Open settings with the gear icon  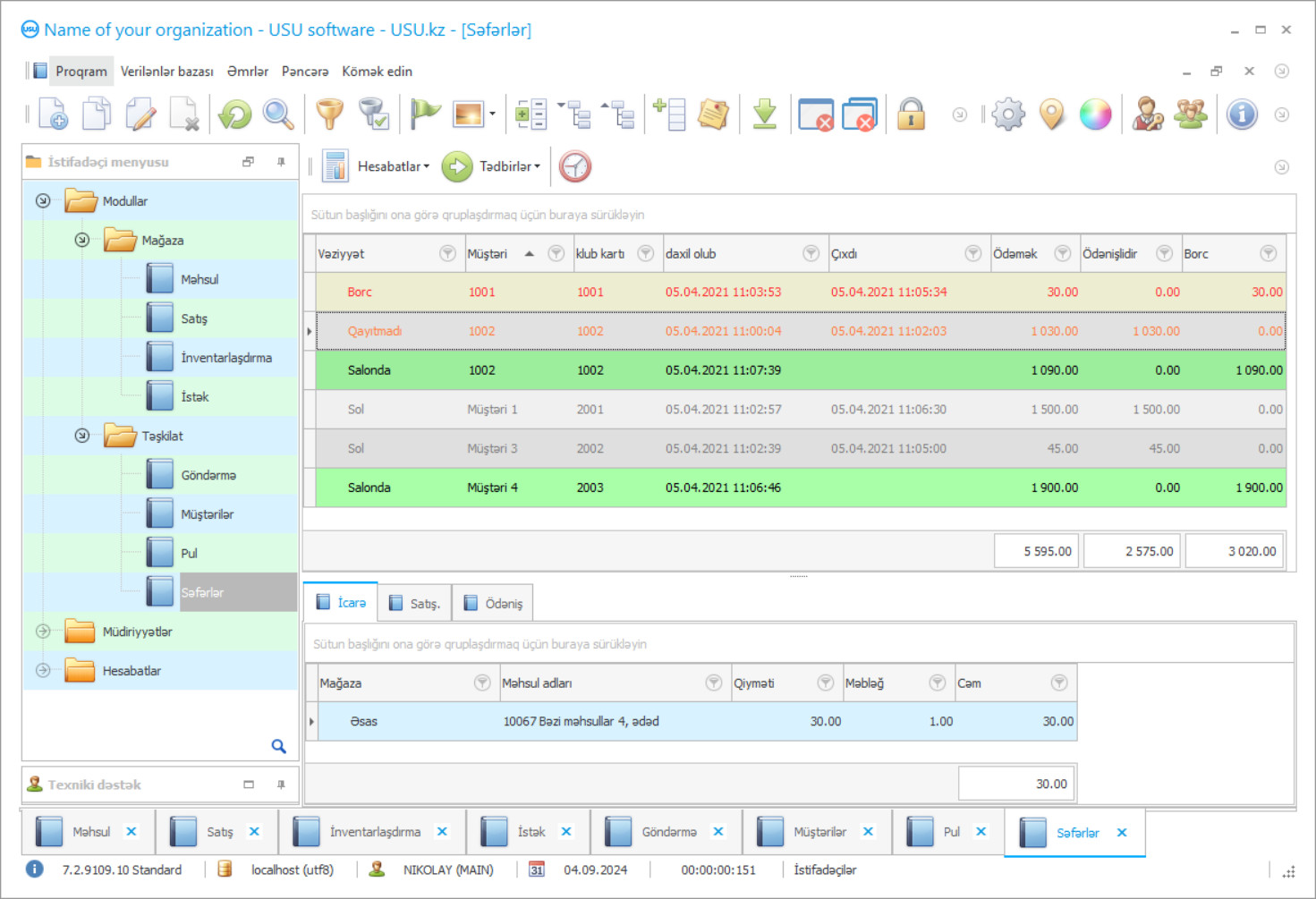(x=1008, y=114)
